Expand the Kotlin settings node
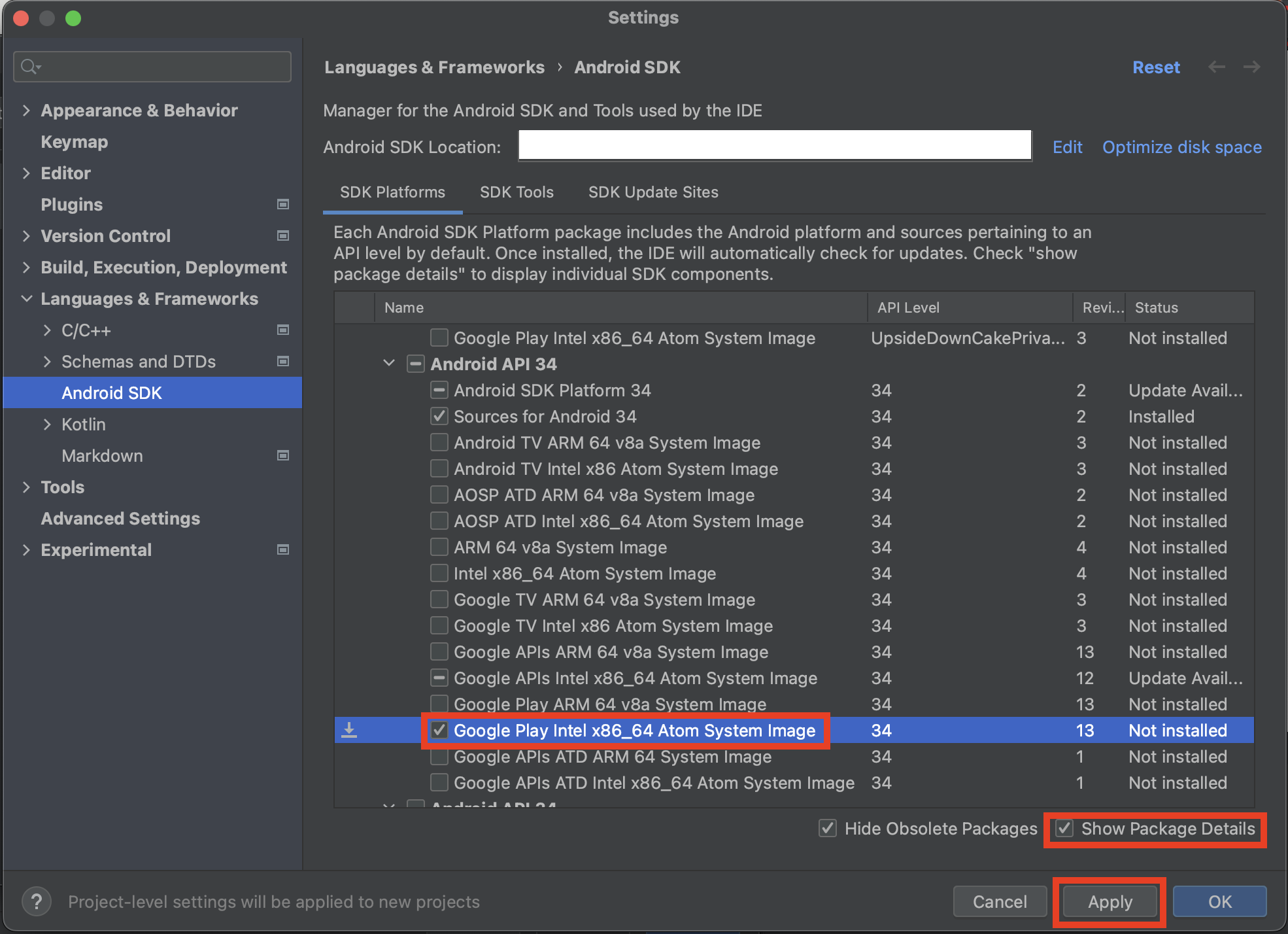 coord(47,424)
